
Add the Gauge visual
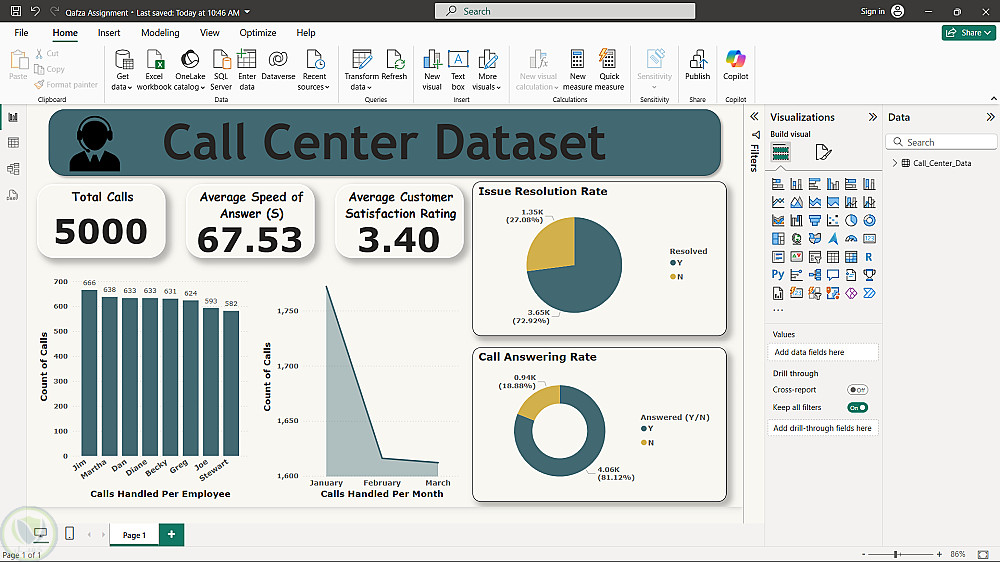coord(851,239)
